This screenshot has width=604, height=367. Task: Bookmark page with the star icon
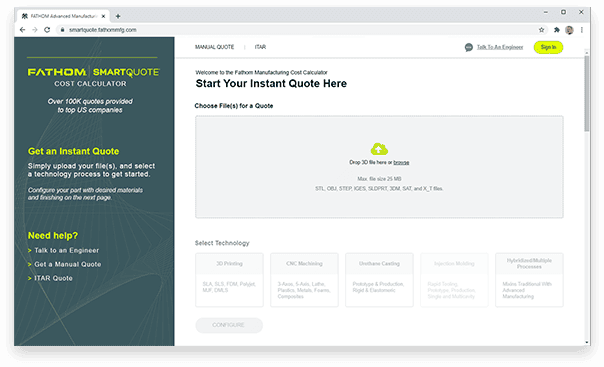click(x=541, y=30)
